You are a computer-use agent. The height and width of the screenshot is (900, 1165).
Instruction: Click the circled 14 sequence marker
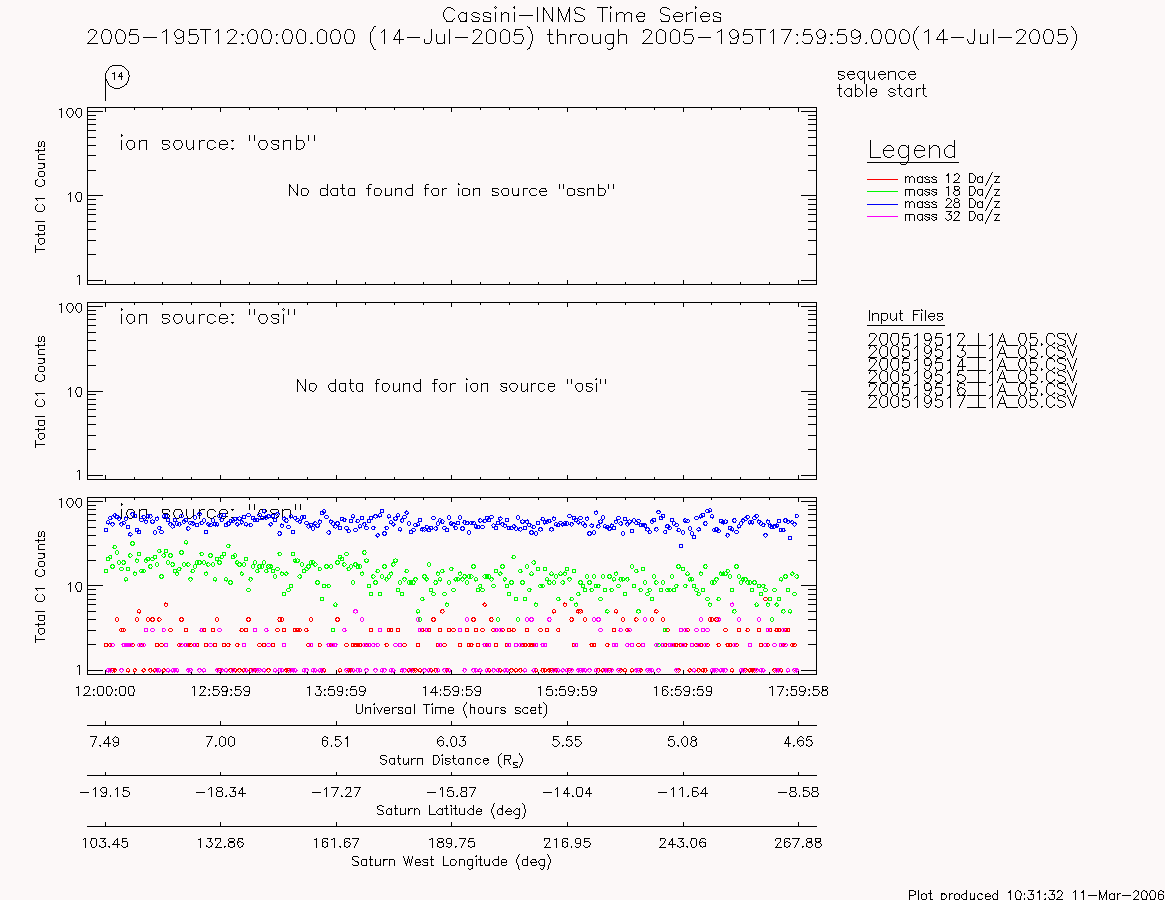point(117,77)
